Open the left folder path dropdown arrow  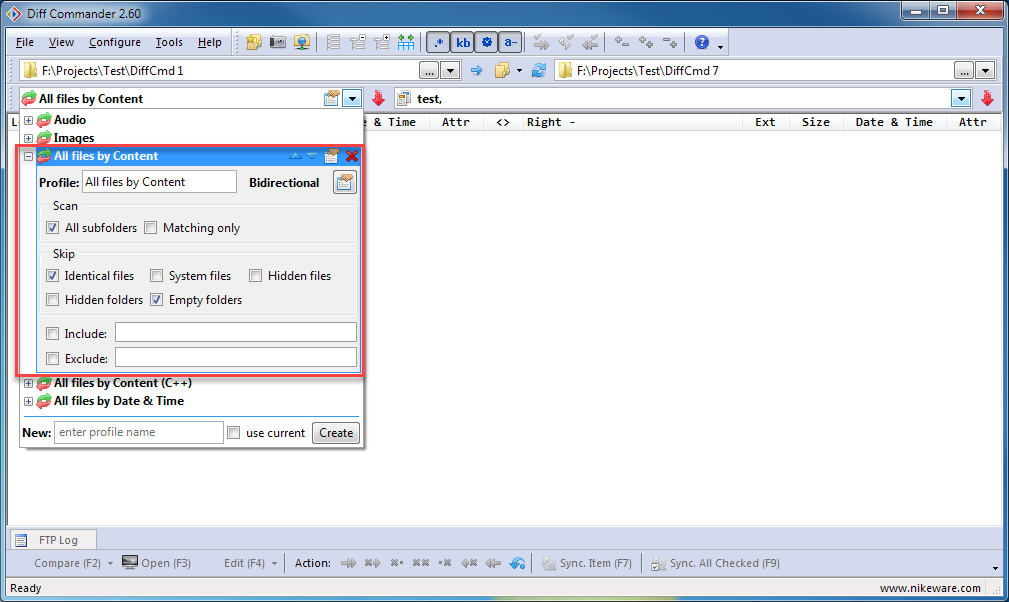pyautogui.click(x=450, y=70)
